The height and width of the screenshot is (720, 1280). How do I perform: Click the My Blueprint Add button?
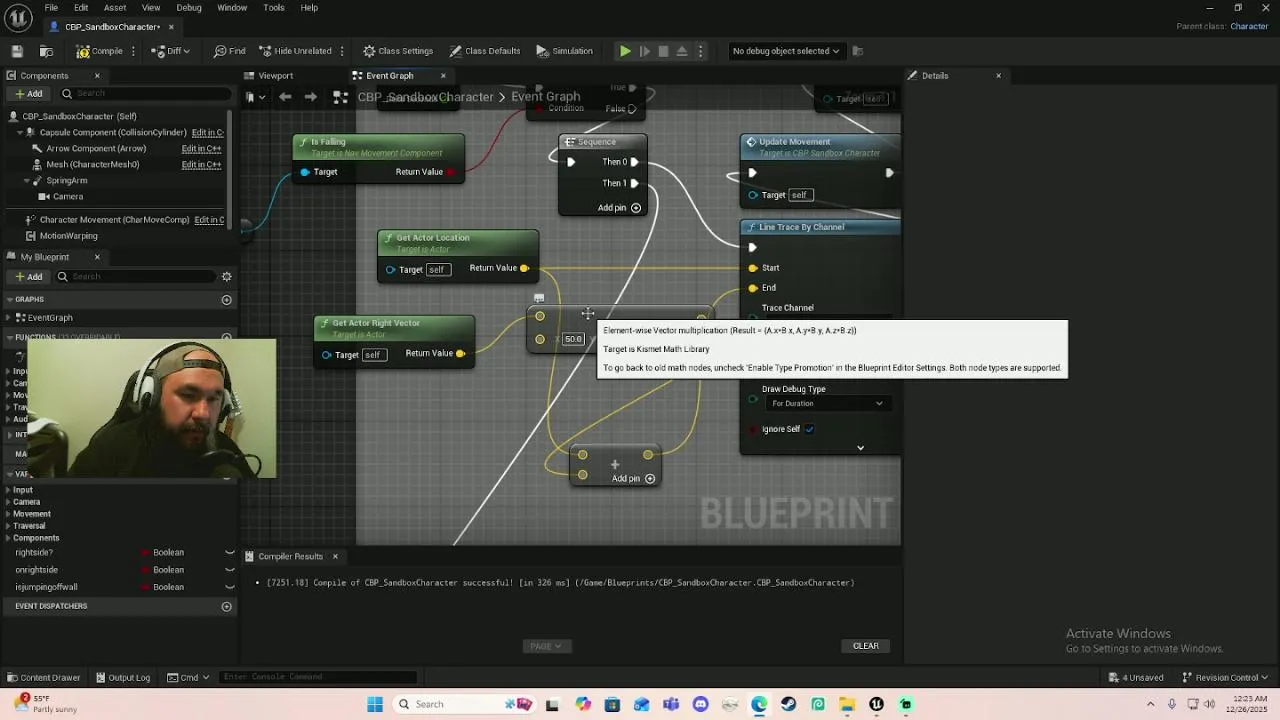[x=28, y=277]
